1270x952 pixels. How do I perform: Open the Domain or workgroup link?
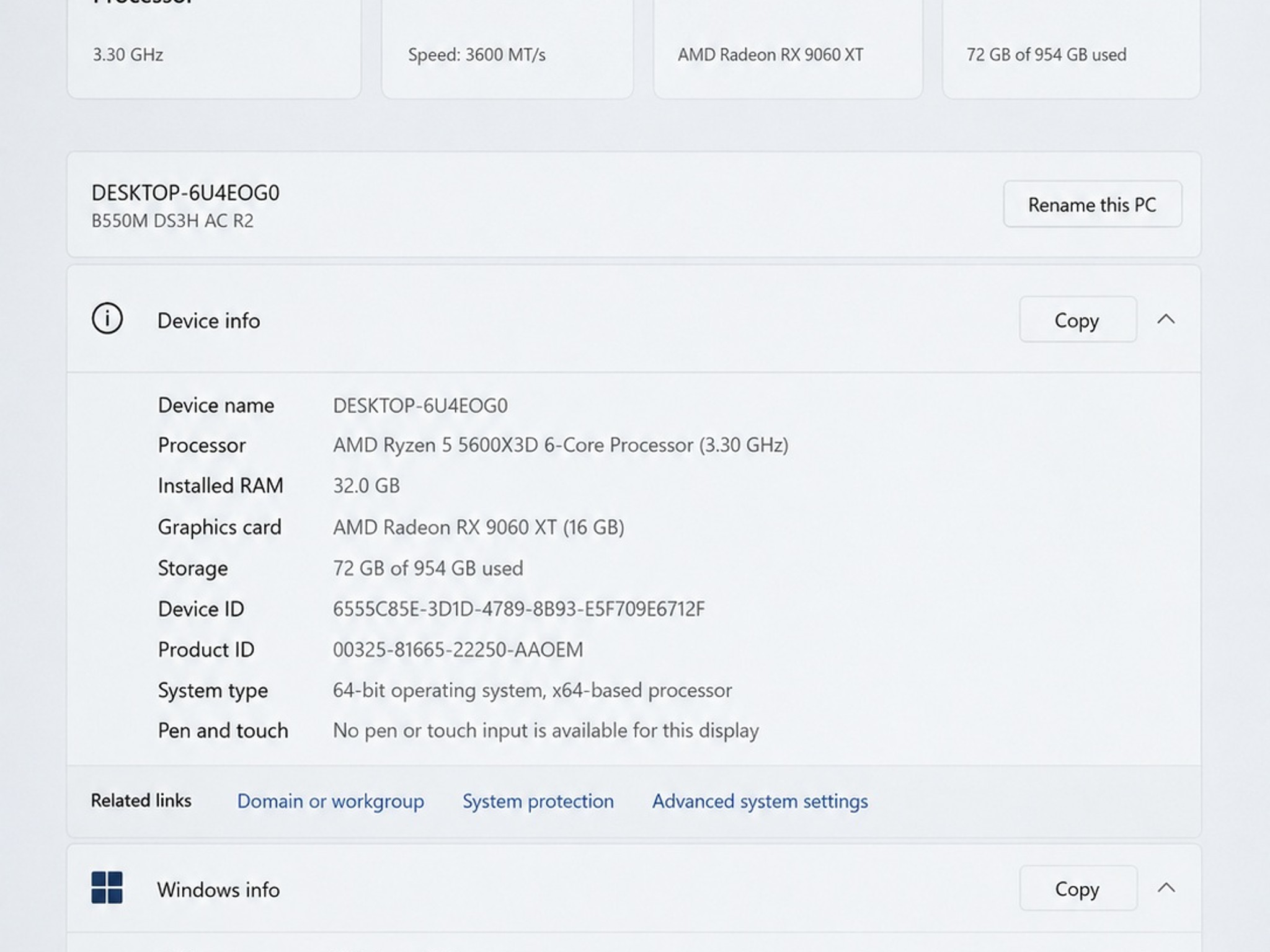[x=331, y=801]
